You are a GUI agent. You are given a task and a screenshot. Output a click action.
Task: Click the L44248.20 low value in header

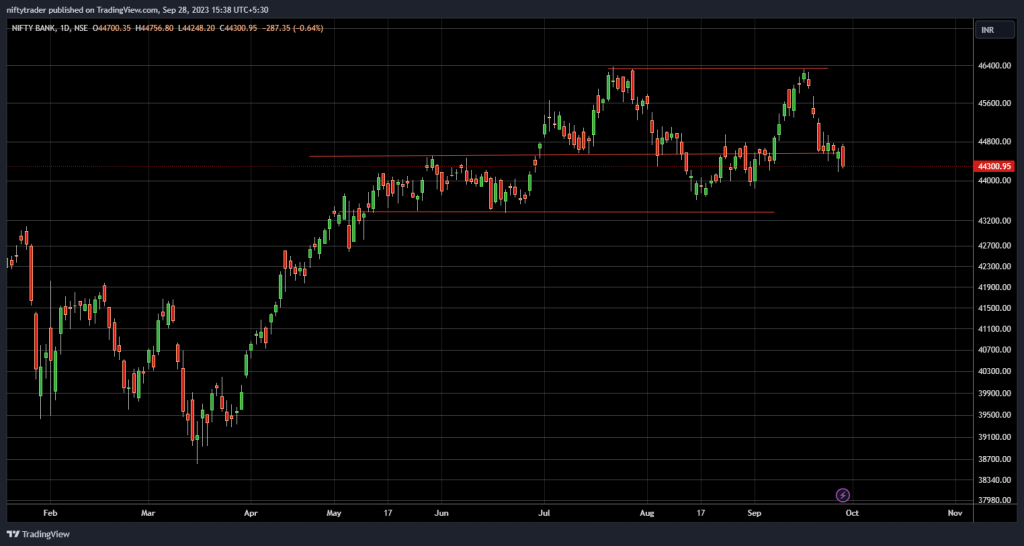197,28
